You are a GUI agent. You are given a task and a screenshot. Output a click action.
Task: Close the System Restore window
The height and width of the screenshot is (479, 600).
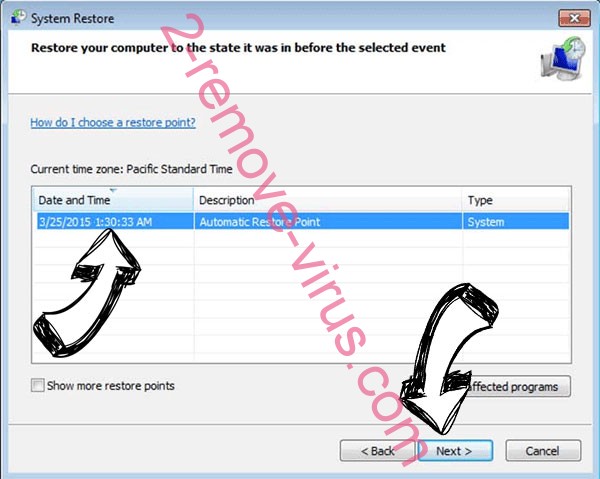574,18
